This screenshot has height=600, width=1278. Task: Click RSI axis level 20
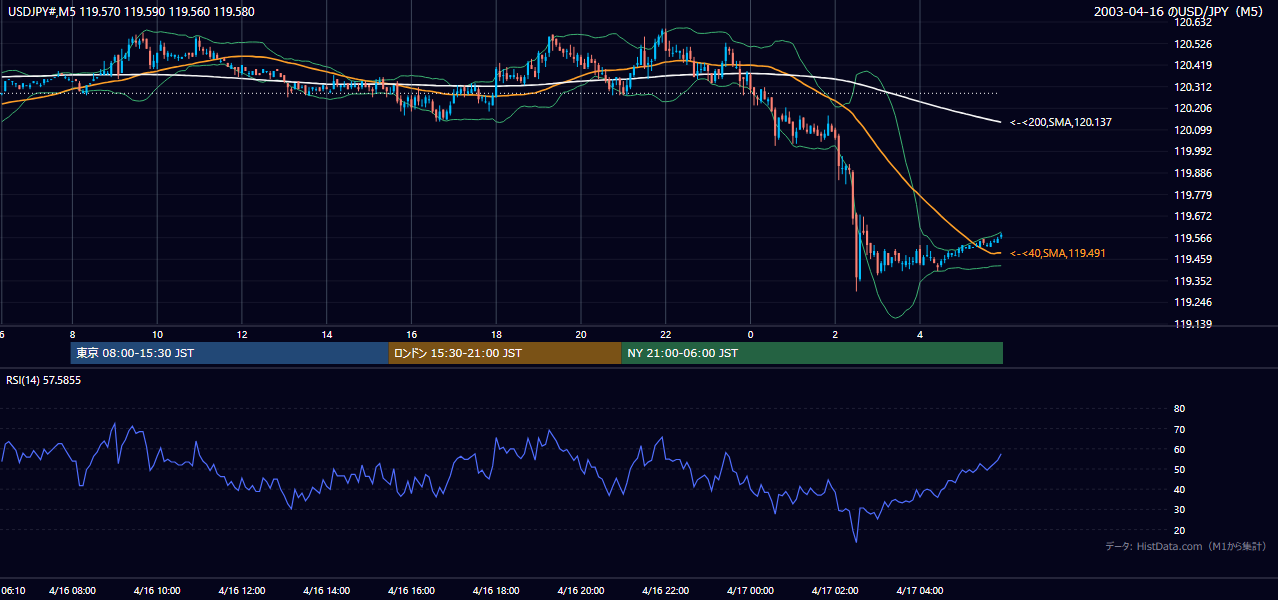coord(1179,530)
